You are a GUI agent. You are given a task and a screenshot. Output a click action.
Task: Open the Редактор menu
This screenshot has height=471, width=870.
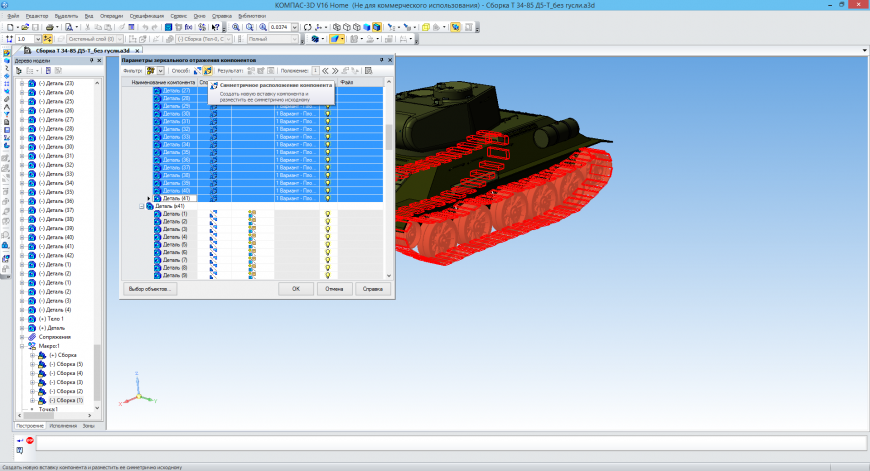pos(37,16)
